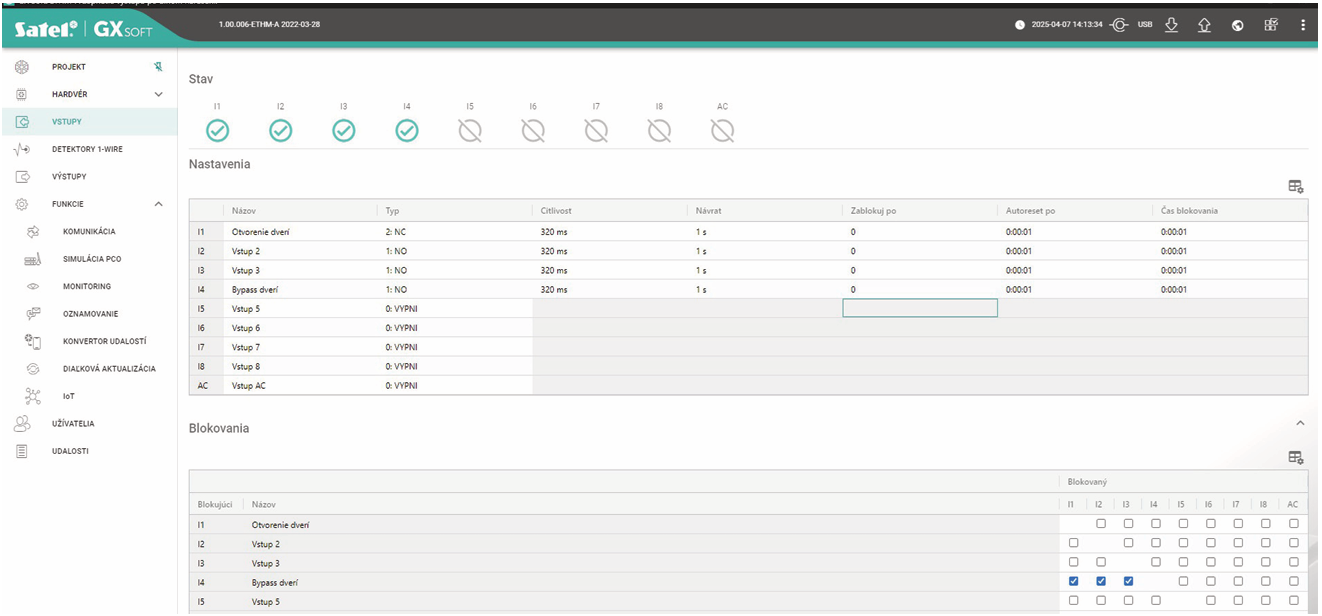Open the globe language icon
Screen dimensions: 1322x616
1238,25
